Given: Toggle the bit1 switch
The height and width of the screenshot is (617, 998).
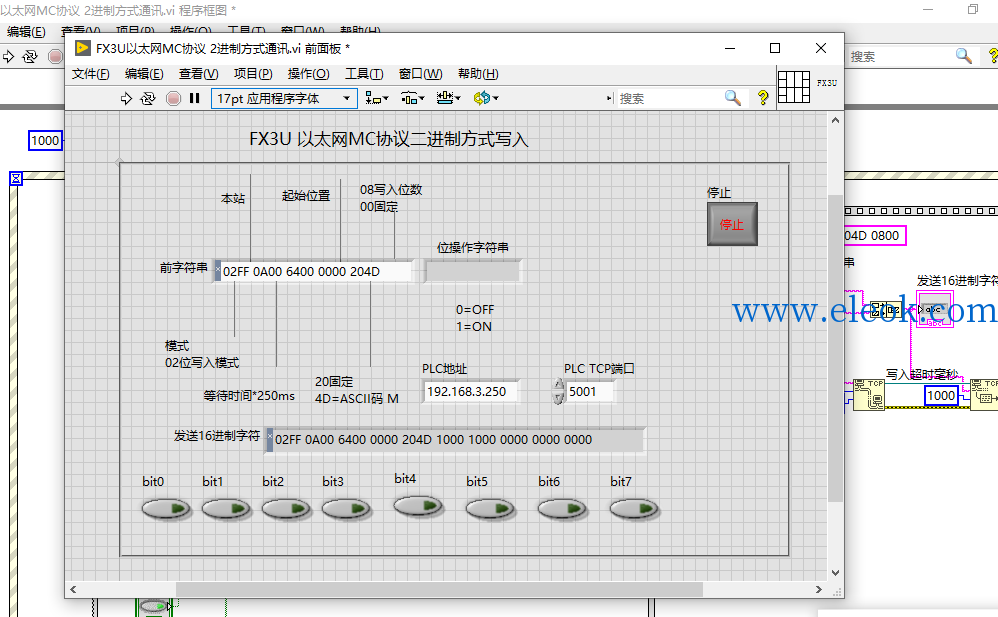Looking at the screenshot, I should click(x=226, y=509).
